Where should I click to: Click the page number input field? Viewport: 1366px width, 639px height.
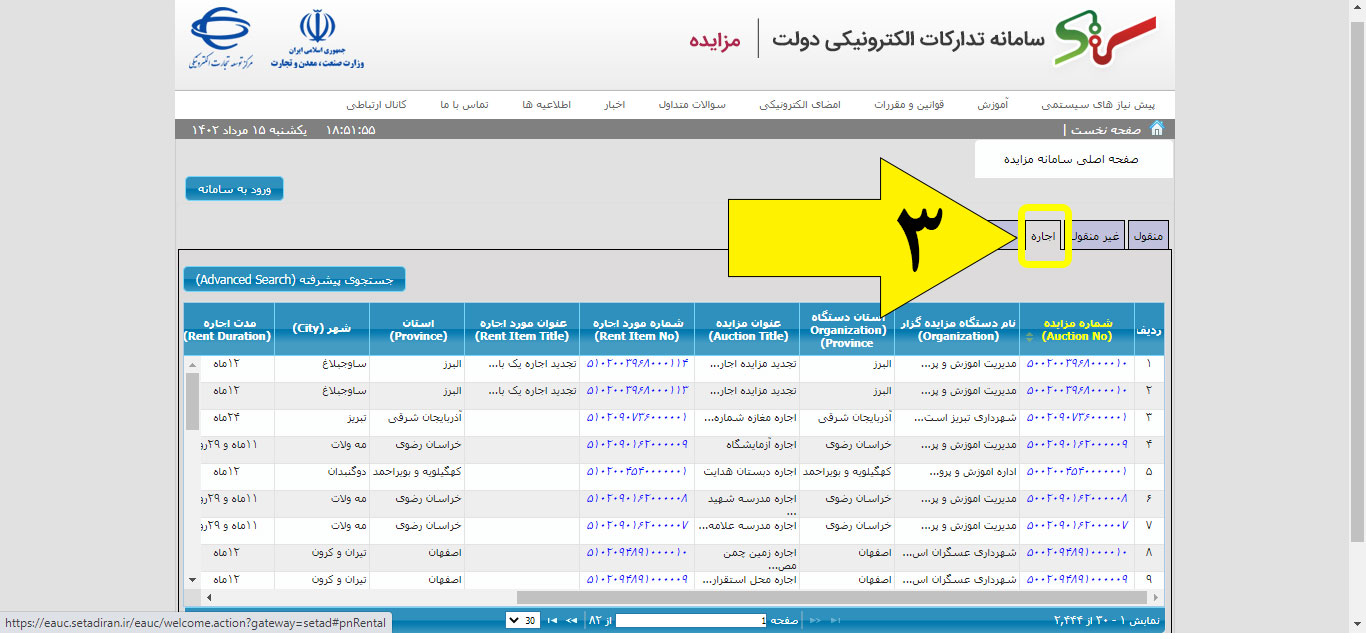tap(690, 621)
